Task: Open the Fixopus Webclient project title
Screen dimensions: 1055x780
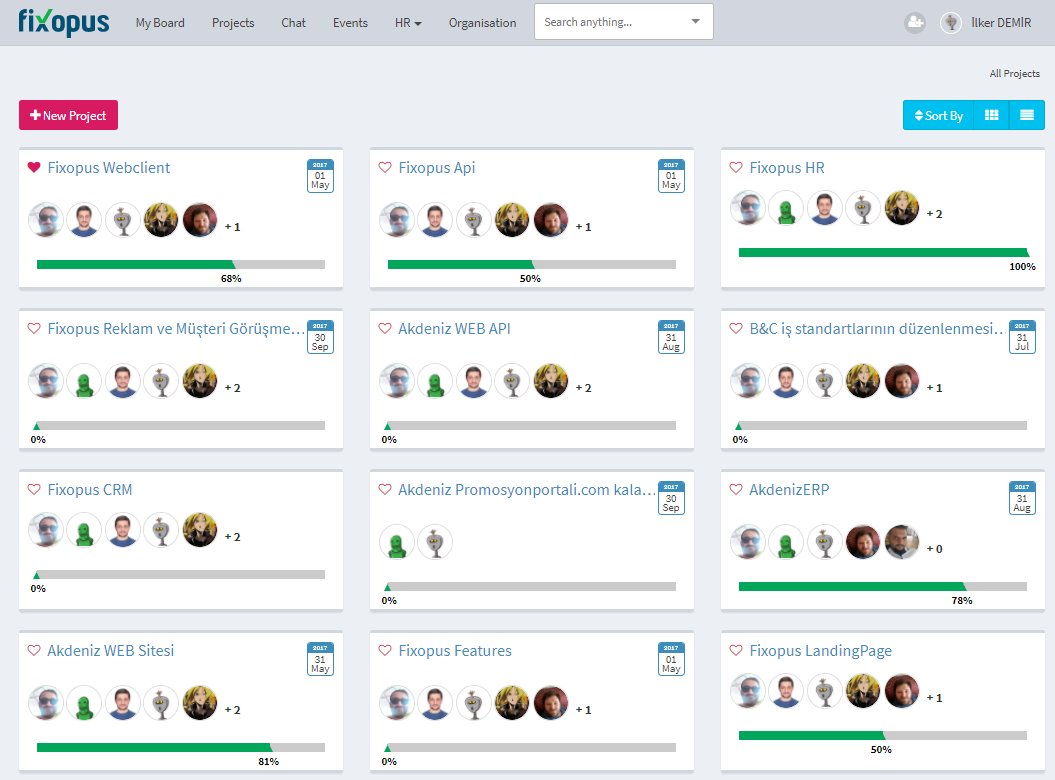Action: coord(108,168)
